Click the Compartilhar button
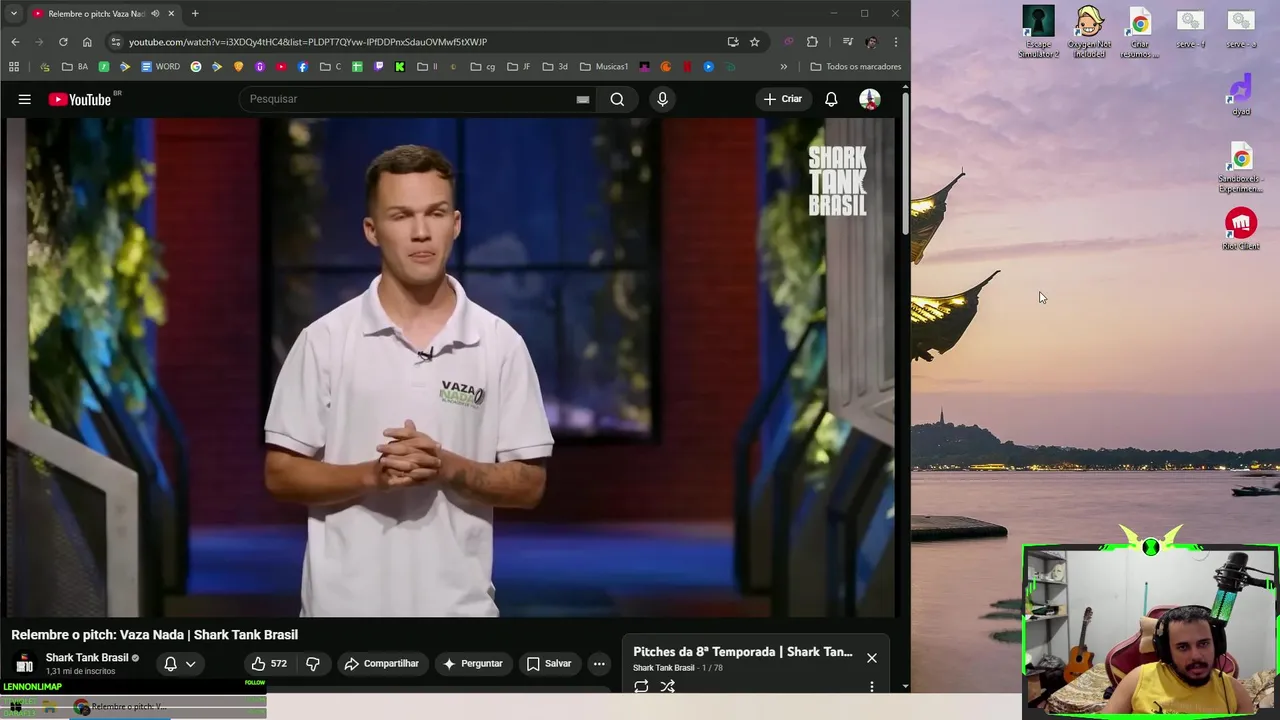 (381, 663)
